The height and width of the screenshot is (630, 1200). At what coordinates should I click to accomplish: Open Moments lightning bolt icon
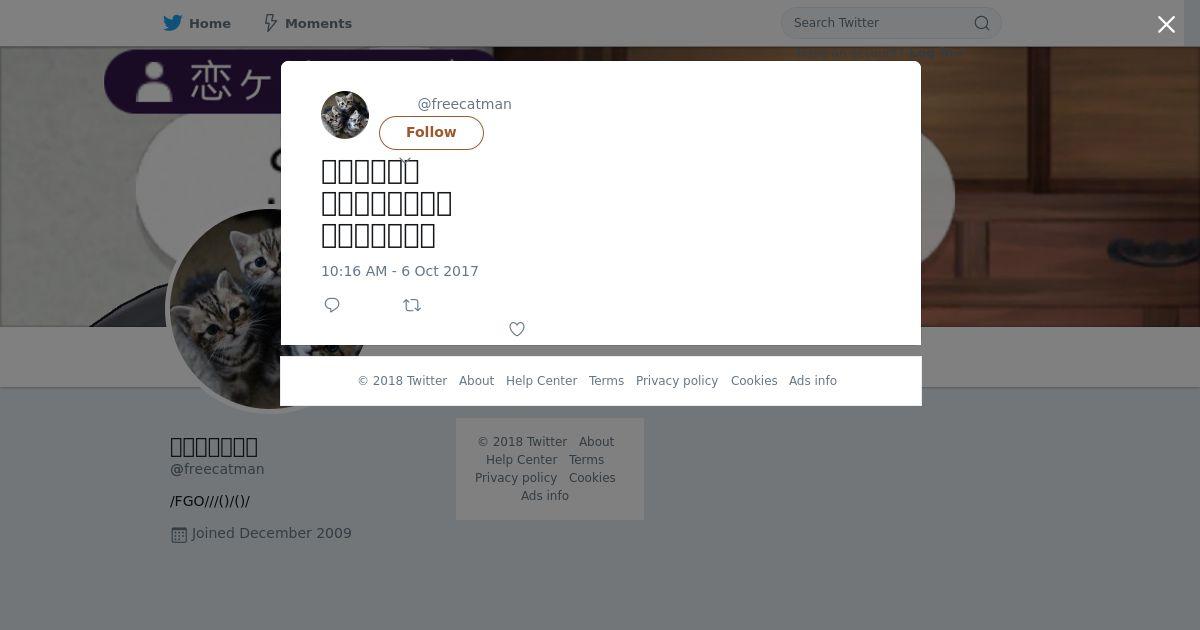pos(270,23)
